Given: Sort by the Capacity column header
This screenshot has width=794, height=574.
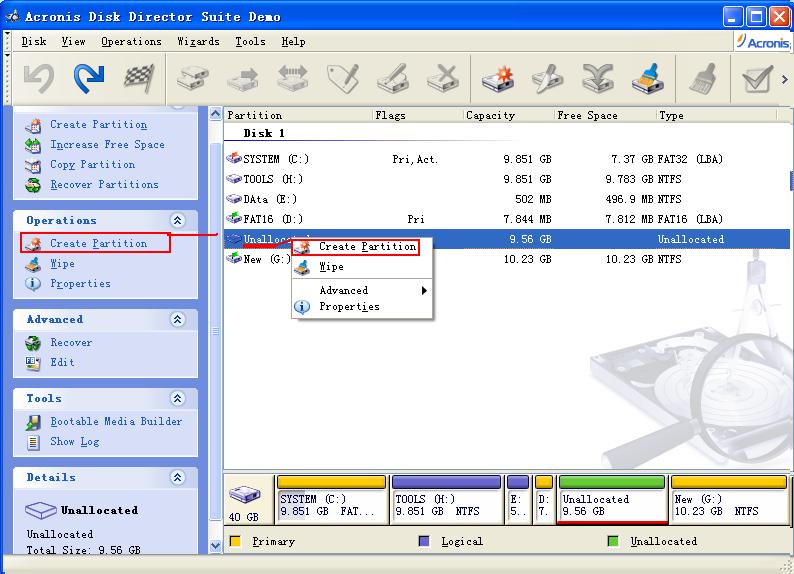Looking at the screenshot, I should point(508,115).
